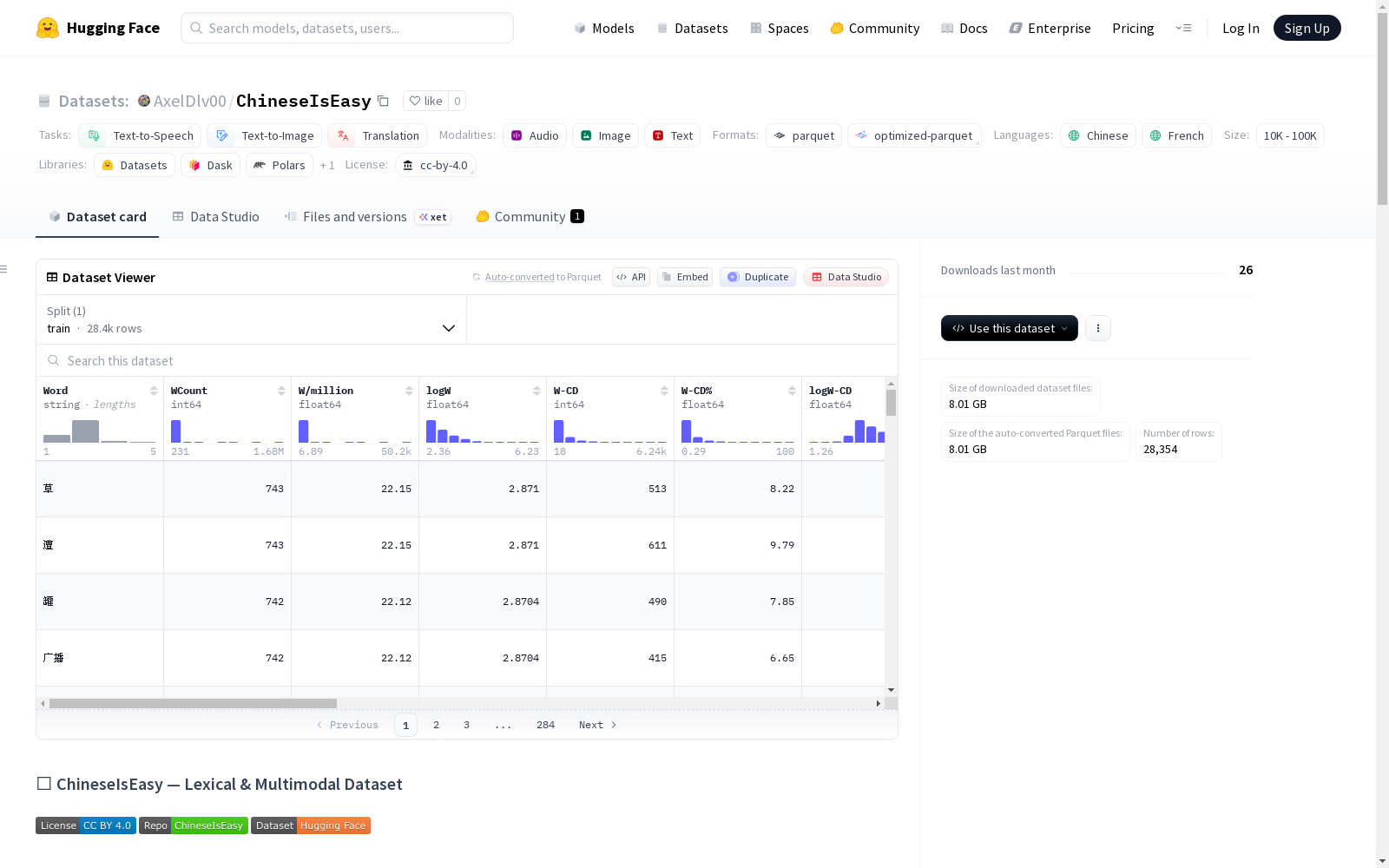Open the API button in Dataset Viewer
The width and height of the screenshot is (1389, 868).
pyautogui.click(x=631, y=277)
